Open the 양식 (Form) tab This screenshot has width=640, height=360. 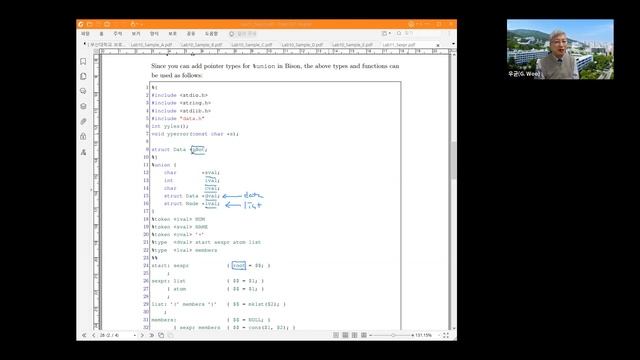pos(154,33)
